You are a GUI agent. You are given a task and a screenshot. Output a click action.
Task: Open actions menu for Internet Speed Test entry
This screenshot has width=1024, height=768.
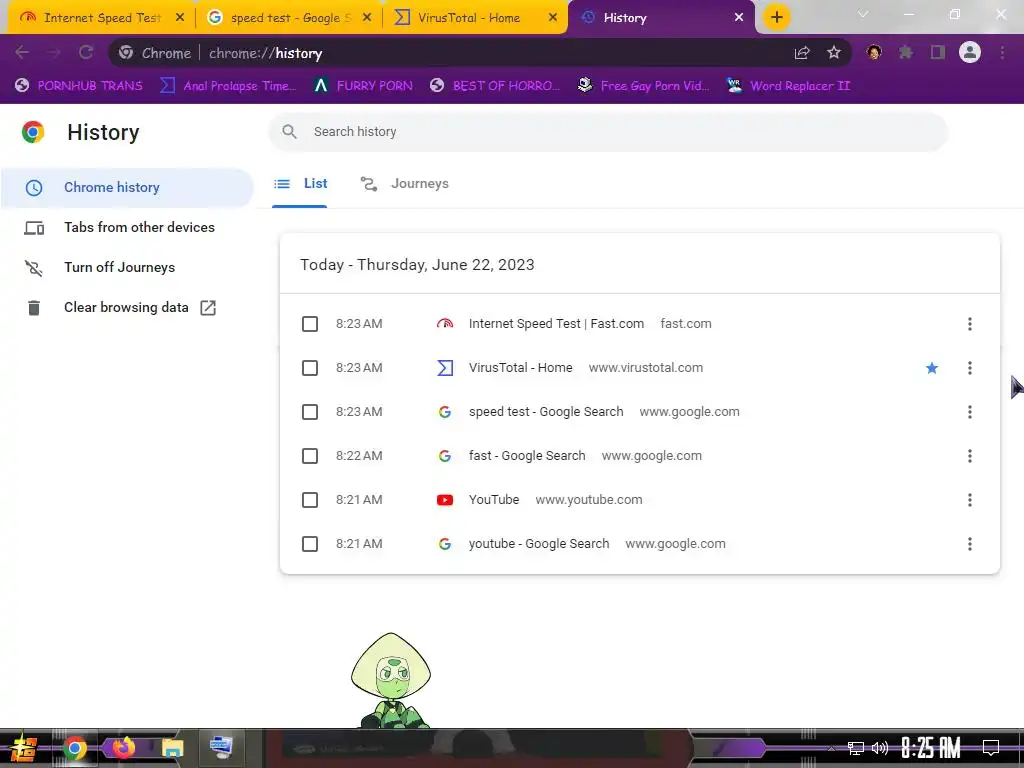point(970,324)
